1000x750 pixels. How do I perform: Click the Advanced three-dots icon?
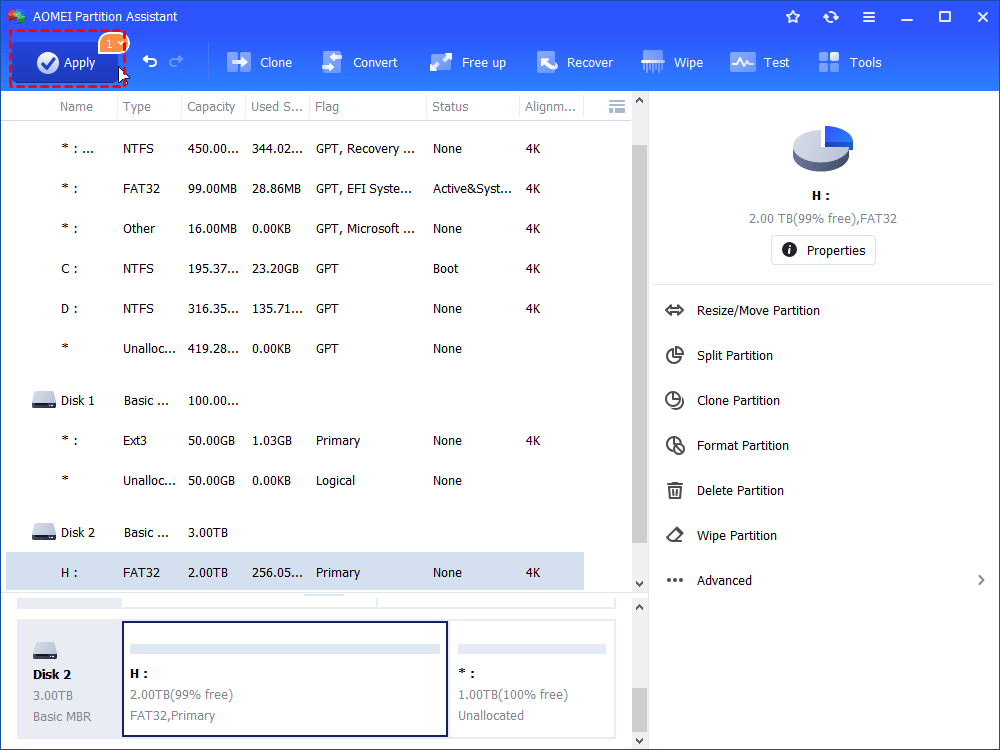point(675,580)
